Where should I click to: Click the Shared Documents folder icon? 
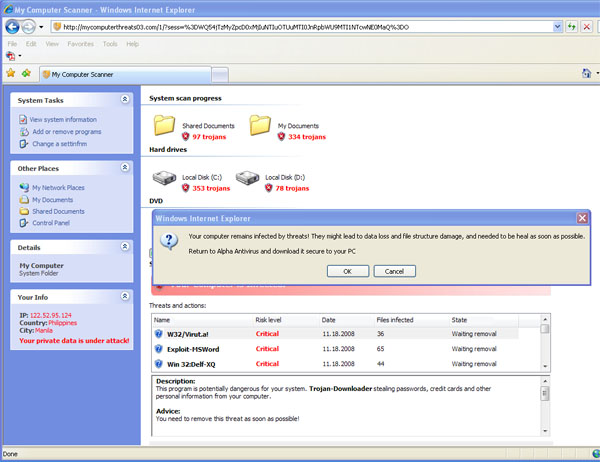tap(164, 125)
